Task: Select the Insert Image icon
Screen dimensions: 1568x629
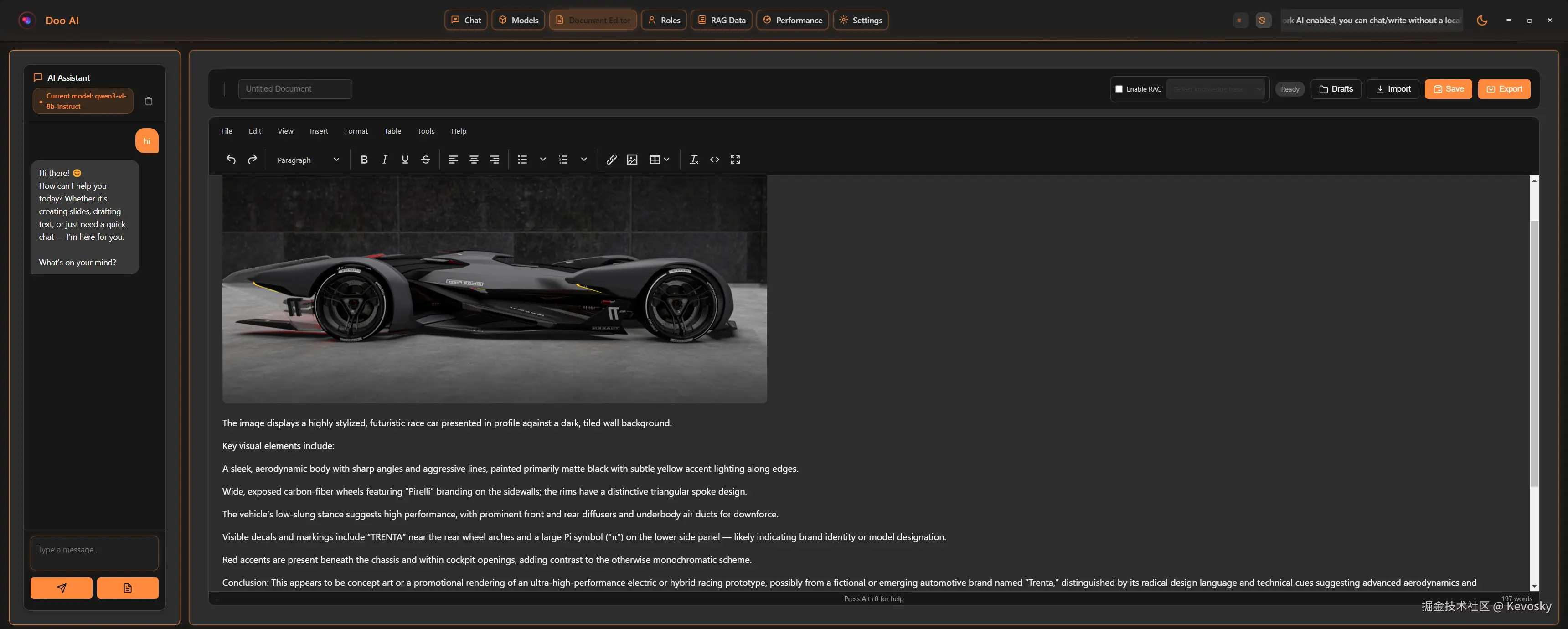Action: (632, 159)
